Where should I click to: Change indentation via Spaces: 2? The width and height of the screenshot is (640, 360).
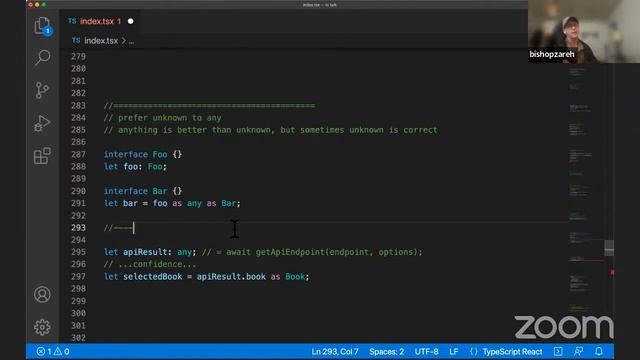pos(387,351)
